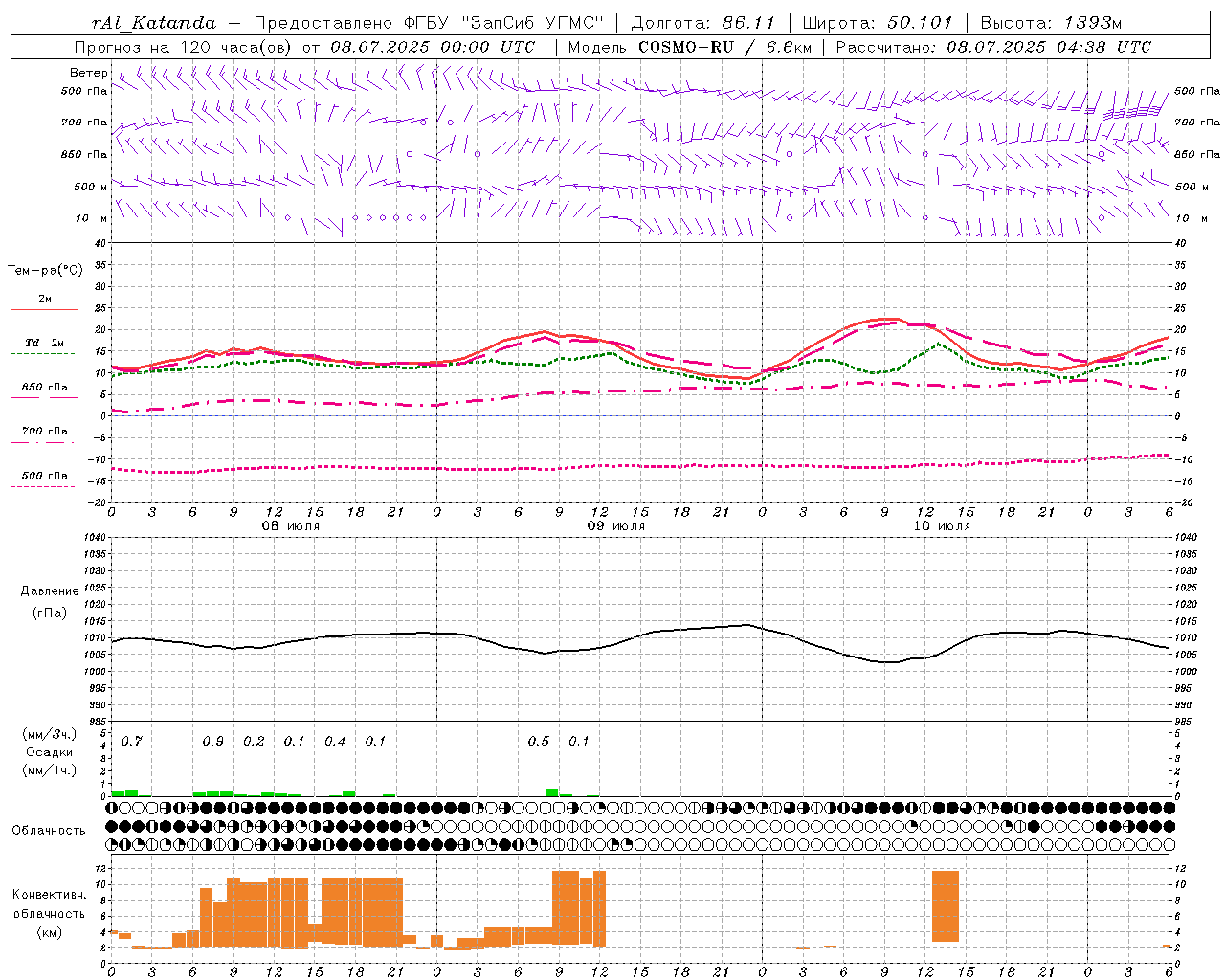Click the 0.4 precipitation amount
Viewport: 1225px width, 980px height.
click(x=335, y=742)
